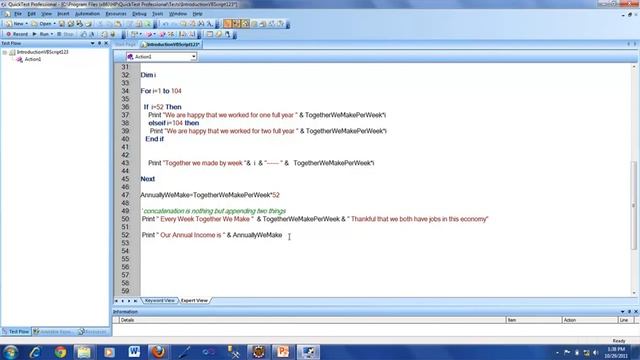The image size is (640, 360).
Task: Collapse the IntroductionVBScript123 tree node
Action: pyautogui.click(x=4, y=52)
